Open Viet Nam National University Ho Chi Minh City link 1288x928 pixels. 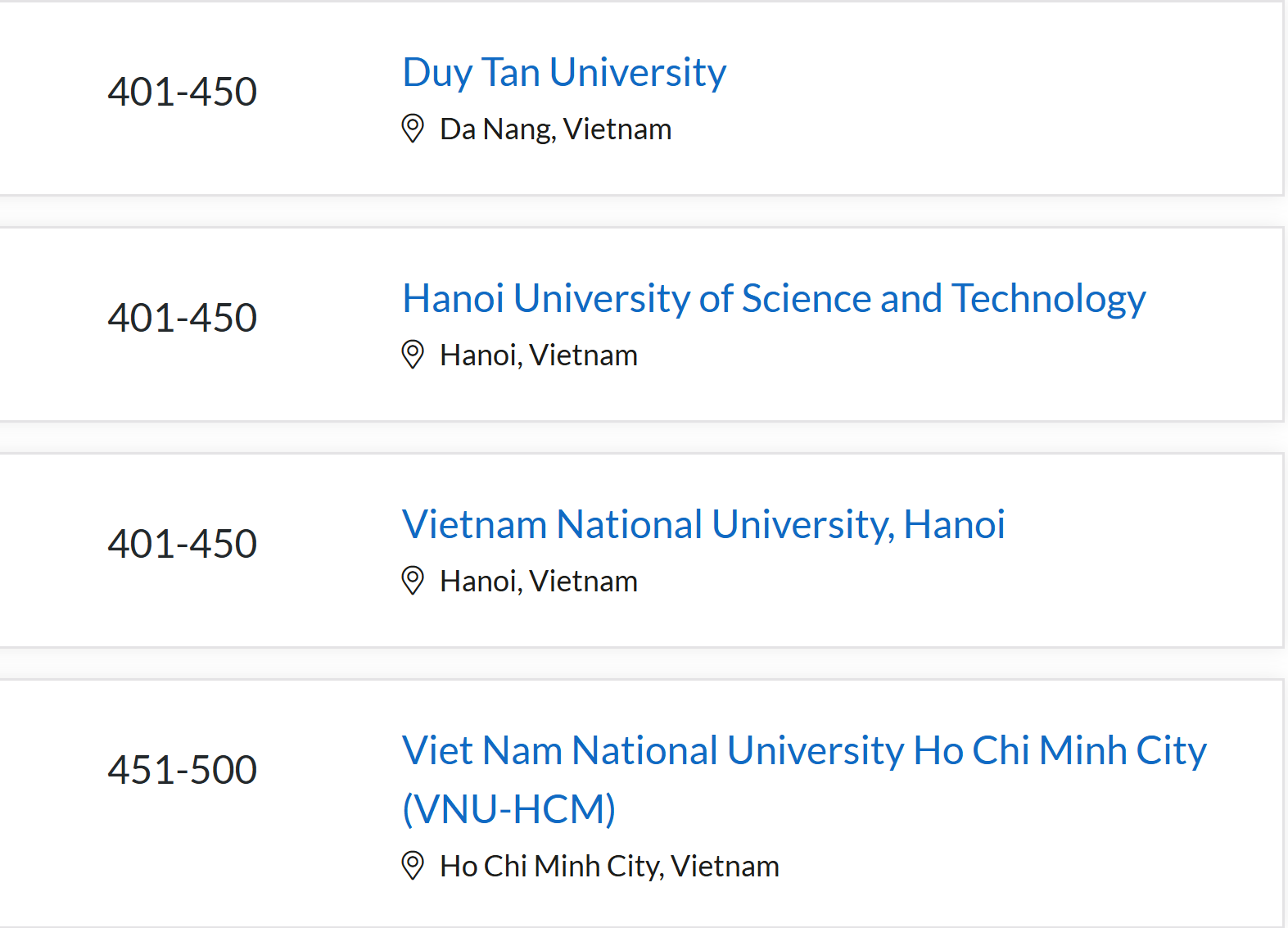(x=803, y=751)
